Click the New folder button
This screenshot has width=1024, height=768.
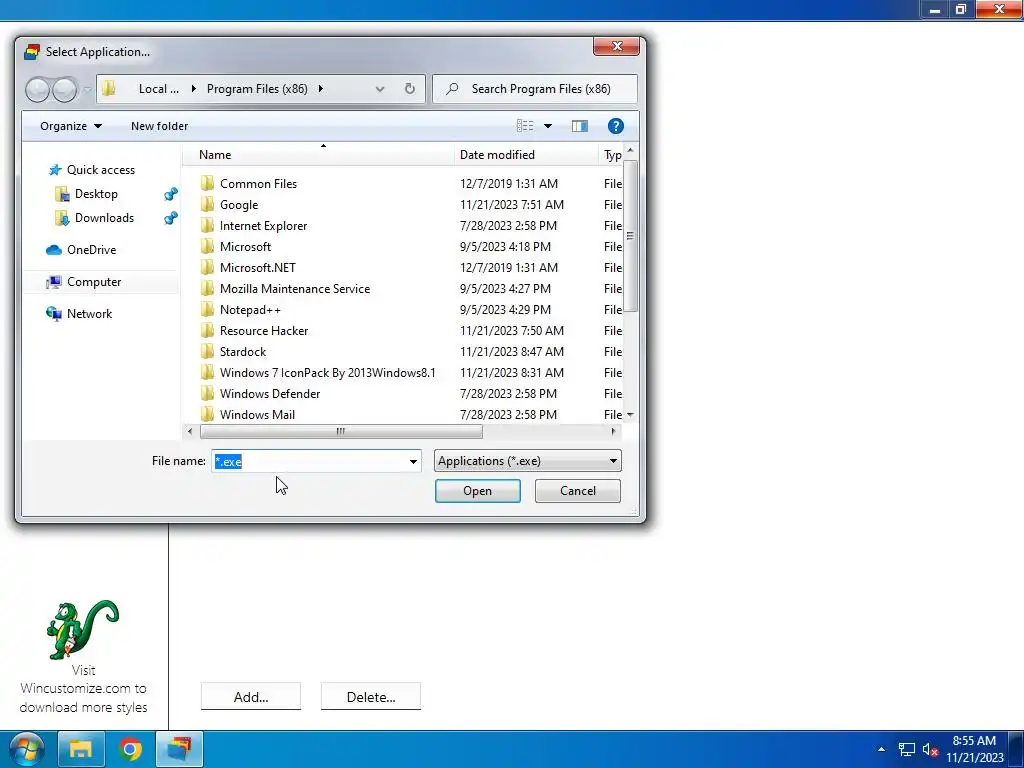tap(159, 126)
